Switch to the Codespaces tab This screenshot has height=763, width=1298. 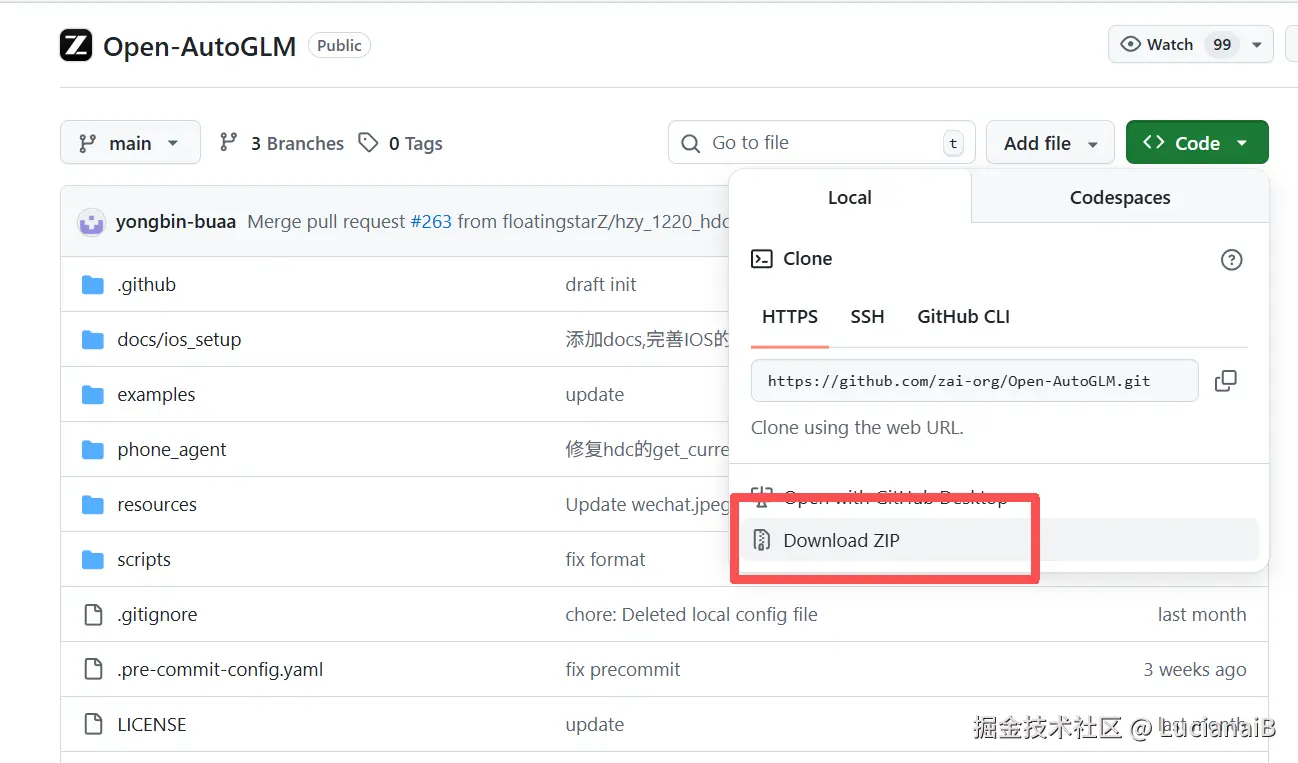click(x=1120, y=198)
